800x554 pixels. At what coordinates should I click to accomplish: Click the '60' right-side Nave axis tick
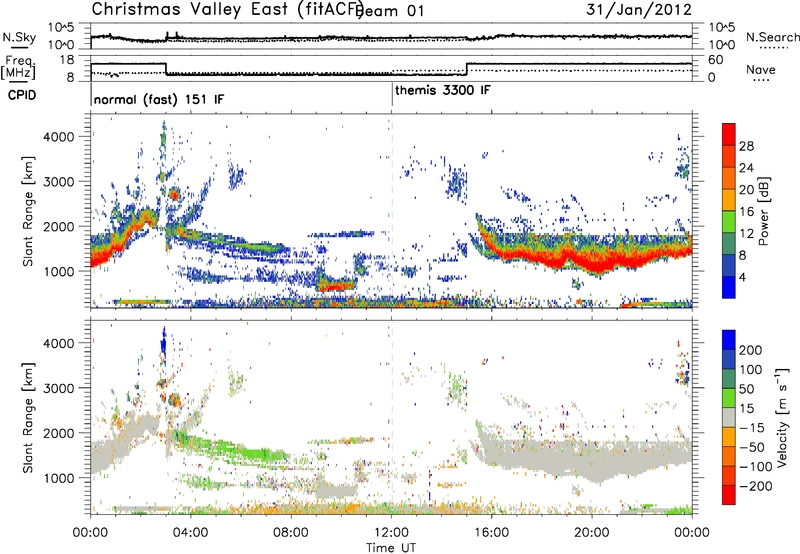(716, 60)
